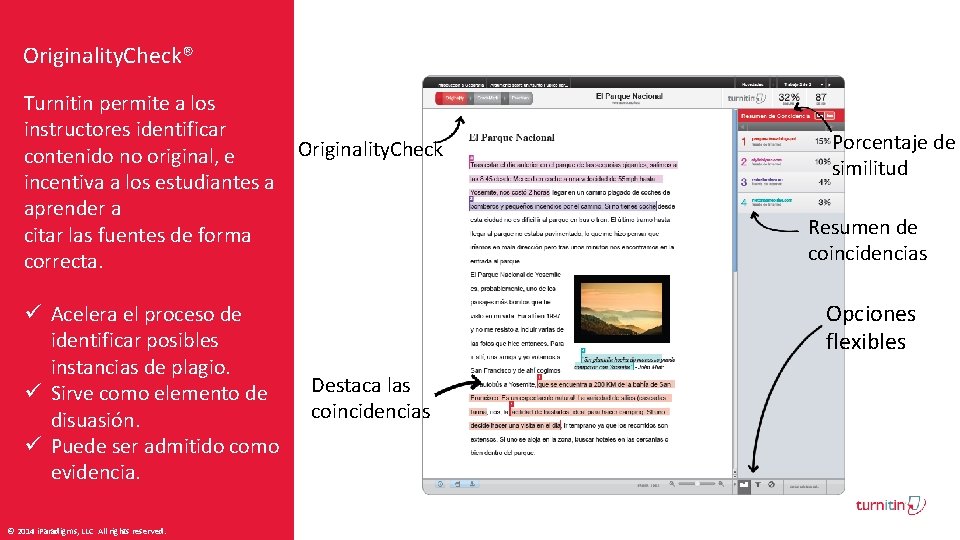Select match source 4 with 3%

pos(790,202)
